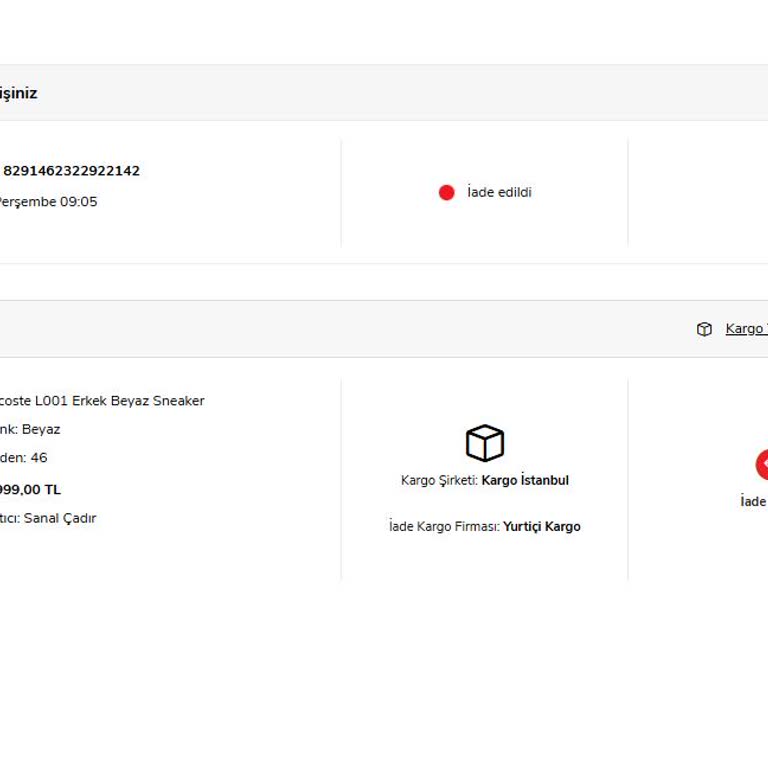Click the Beyaz color value

point(41,429)
